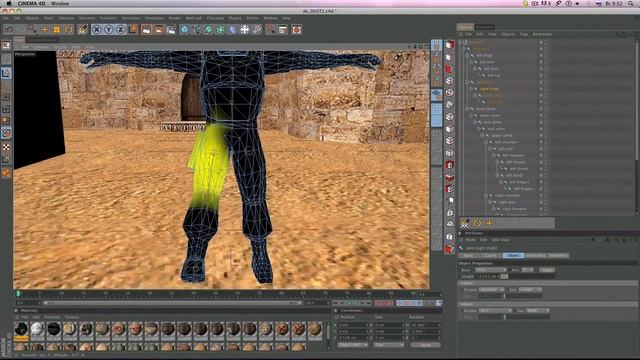Screen dimensions: 640x360
Task: Collapse the upper spine joint branch
Action: pos(482,136)
